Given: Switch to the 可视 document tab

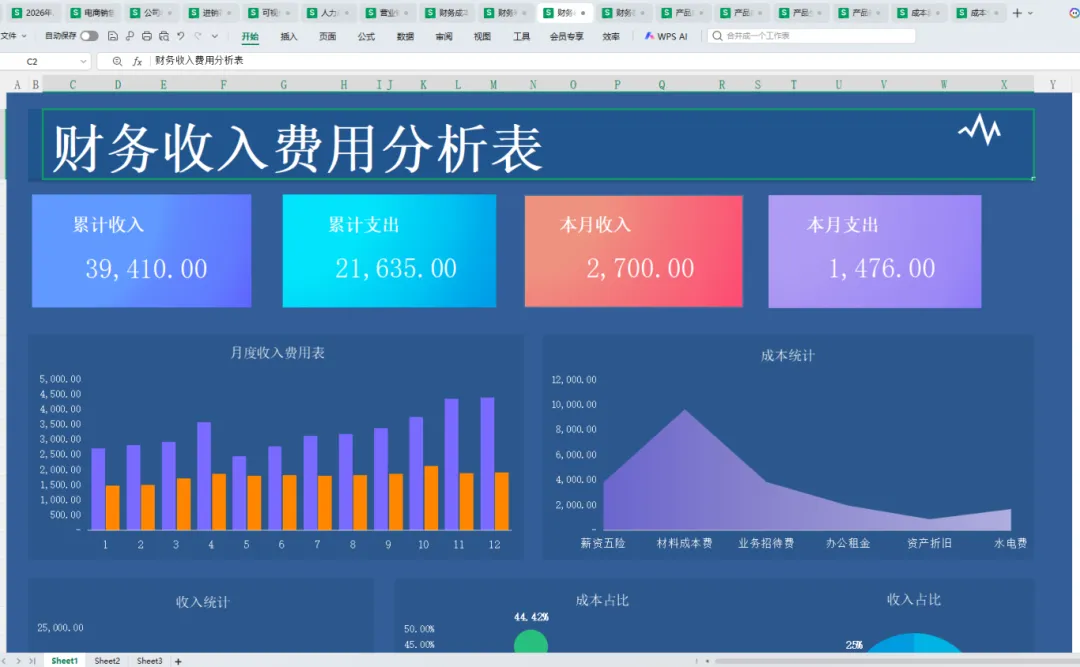Looking at the screenshot, I should (269, 12).
